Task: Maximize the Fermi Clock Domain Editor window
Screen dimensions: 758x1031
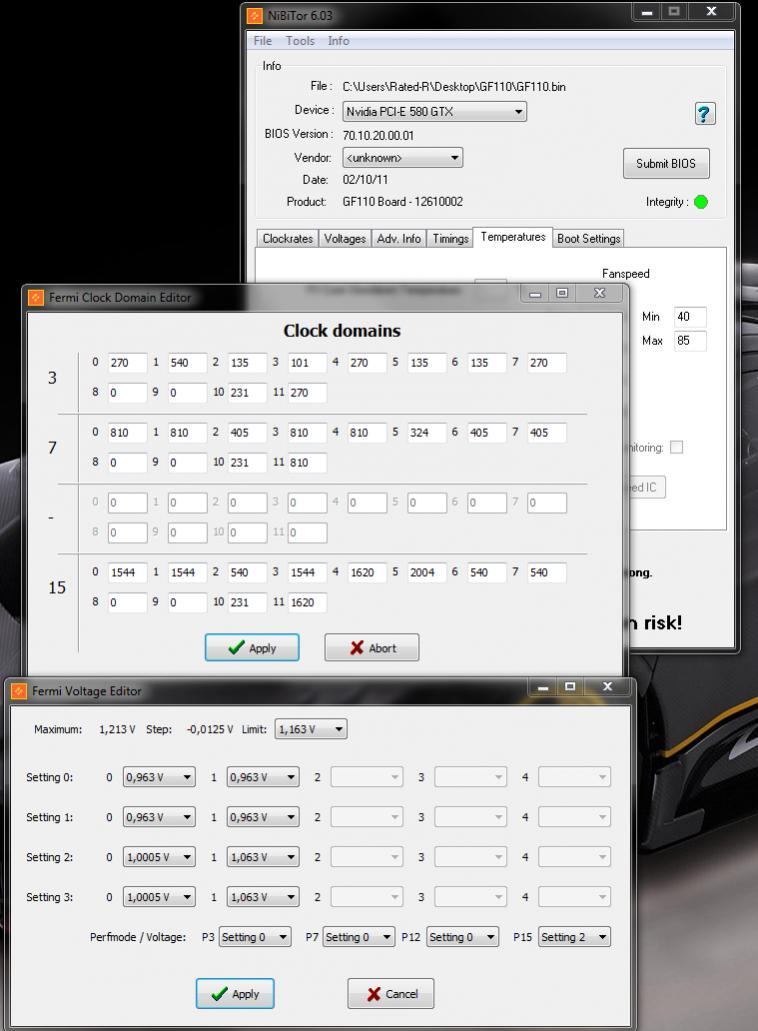Action: click(x=562, y=293)
